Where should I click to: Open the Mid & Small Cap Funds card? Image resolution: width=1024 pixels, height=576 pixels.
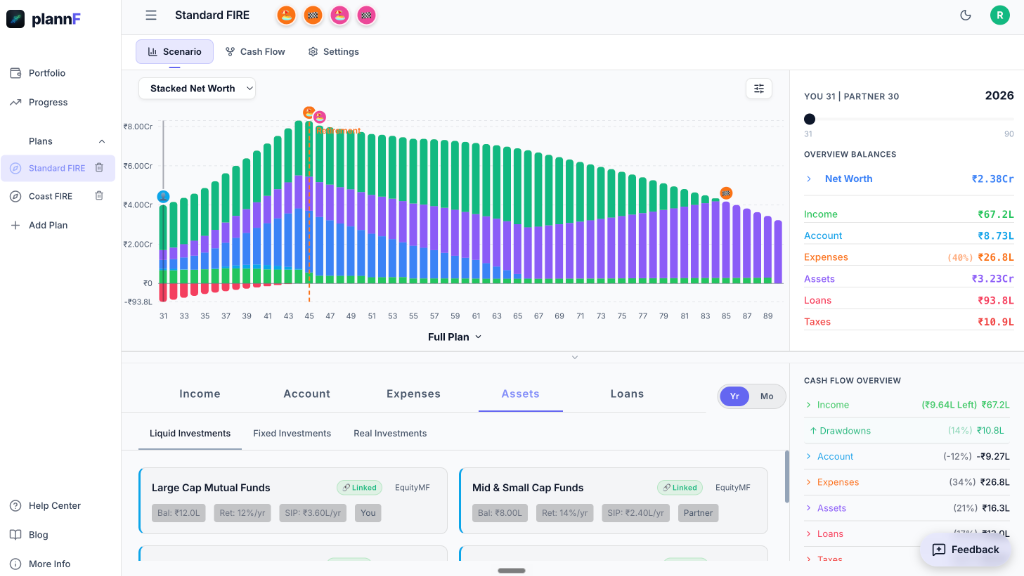click(x=613, y=500)
